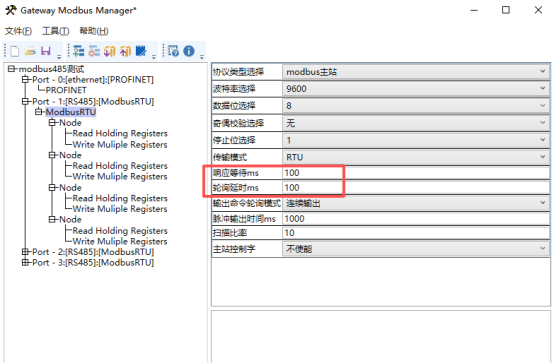This screenshot has height=364, width=554.
Task: Upload configuration with up-arrow icon
Action: (x=125, y=51)
